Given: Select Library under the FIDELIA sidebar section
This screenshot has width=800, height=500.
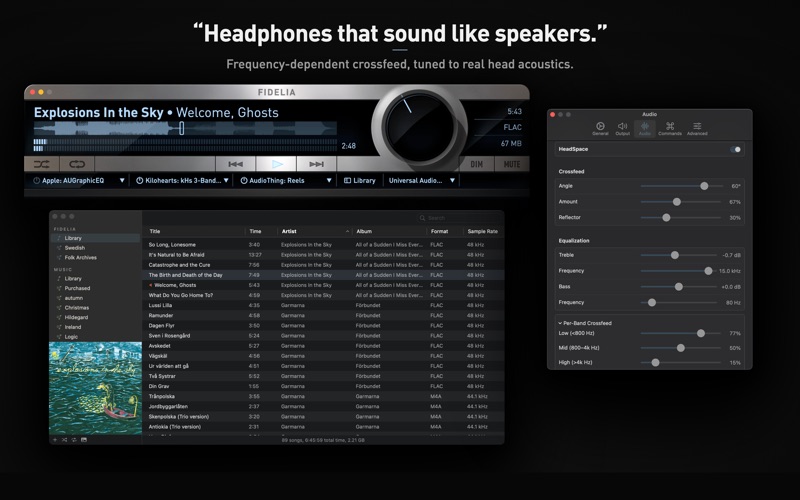Looking at the screenshot, I should [x=95, y=238].
